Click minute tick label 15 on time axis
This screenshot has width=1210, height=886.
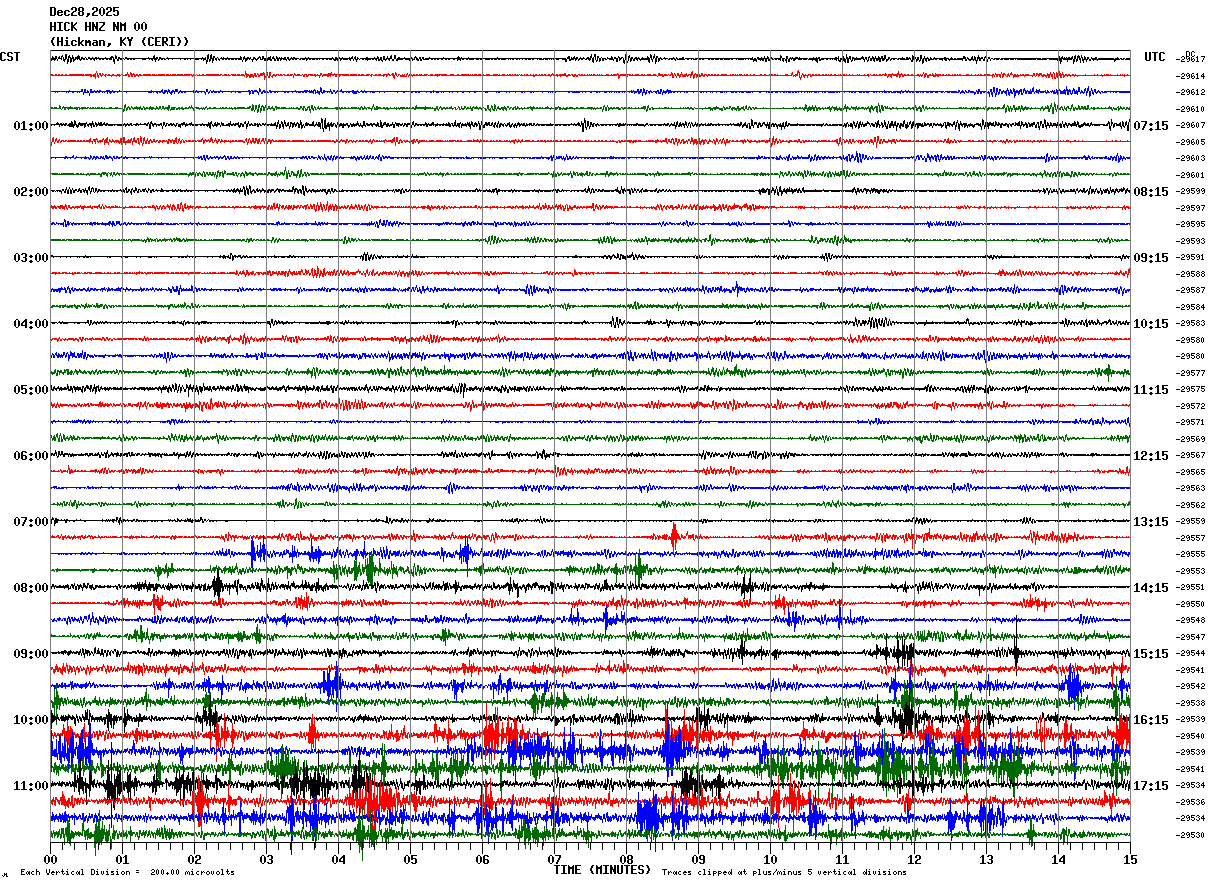pos(1130,859)
